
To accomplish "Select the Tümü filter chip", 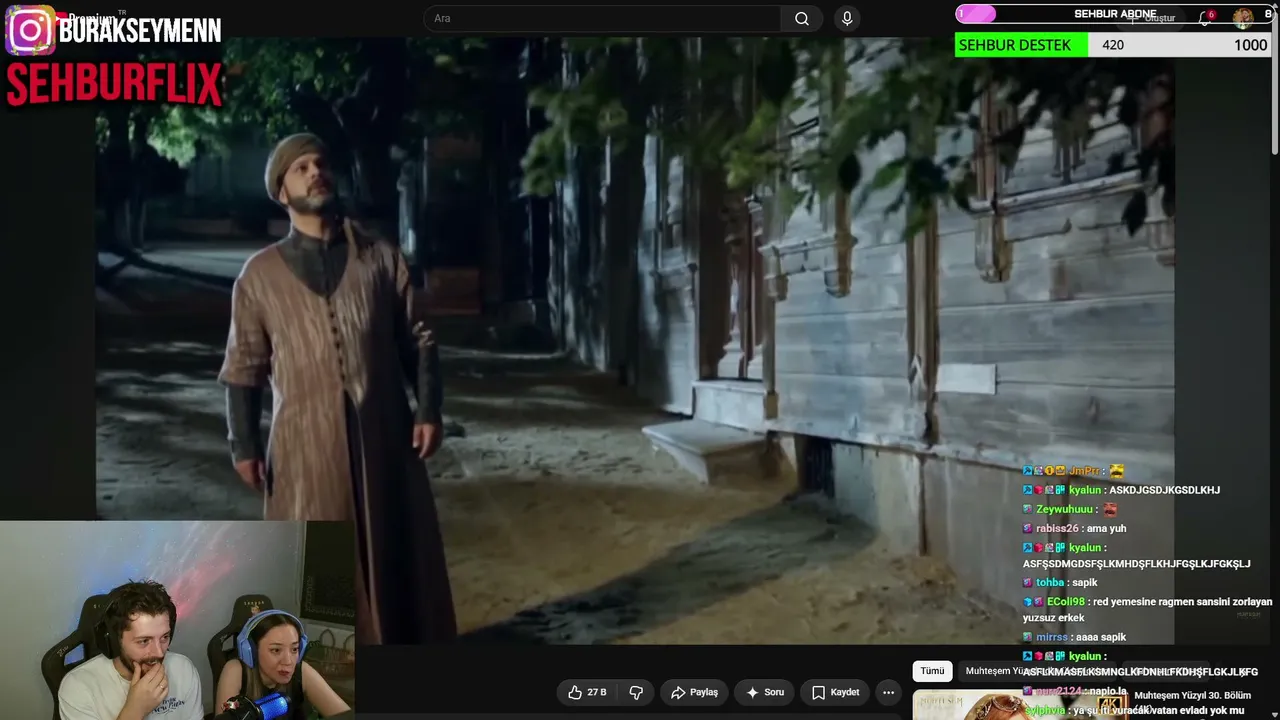I will pyautogui.click(x=932, y=671).
